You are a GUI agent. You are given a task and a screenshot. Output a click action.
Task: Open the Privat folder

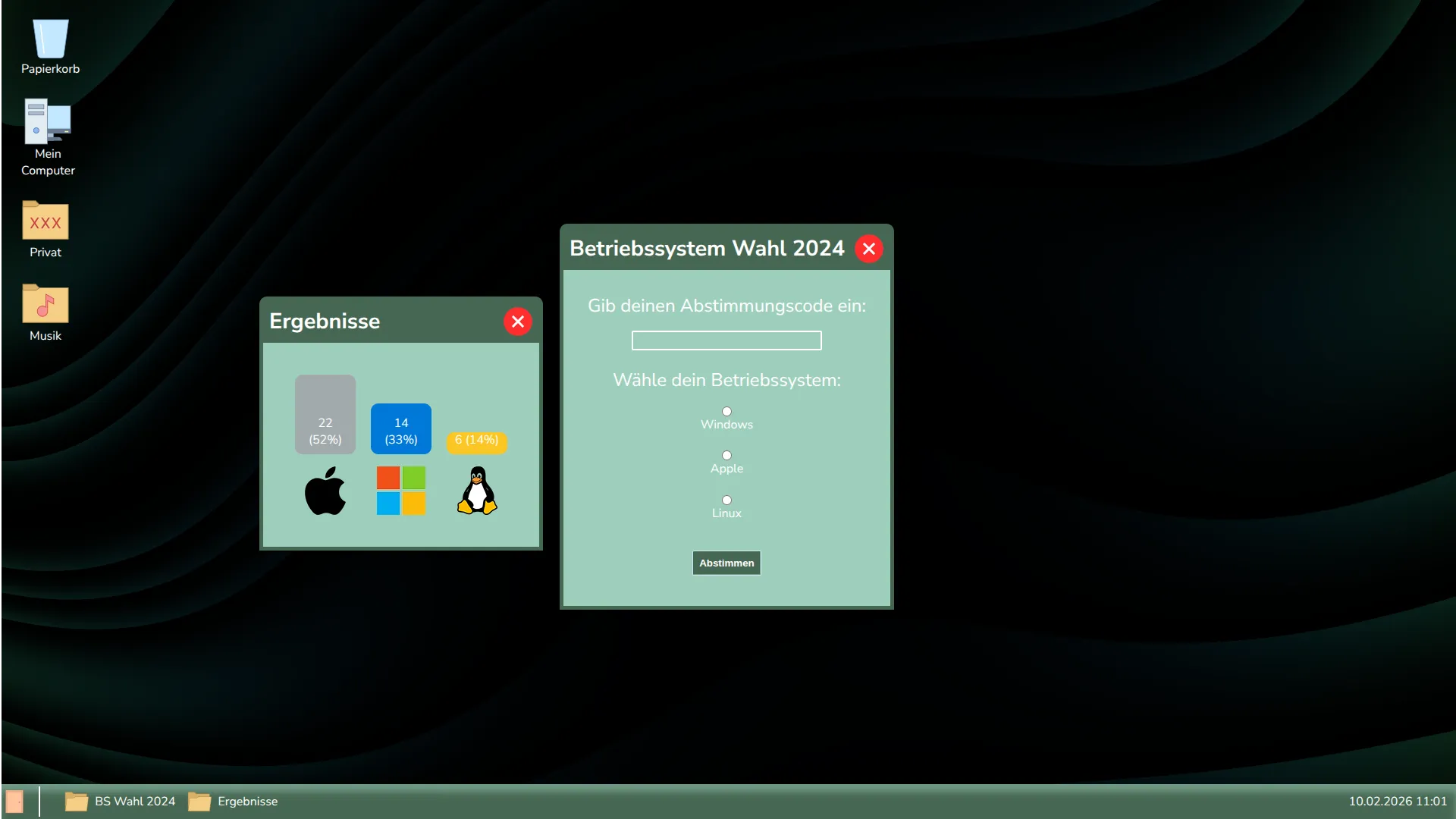click(45, 222)
